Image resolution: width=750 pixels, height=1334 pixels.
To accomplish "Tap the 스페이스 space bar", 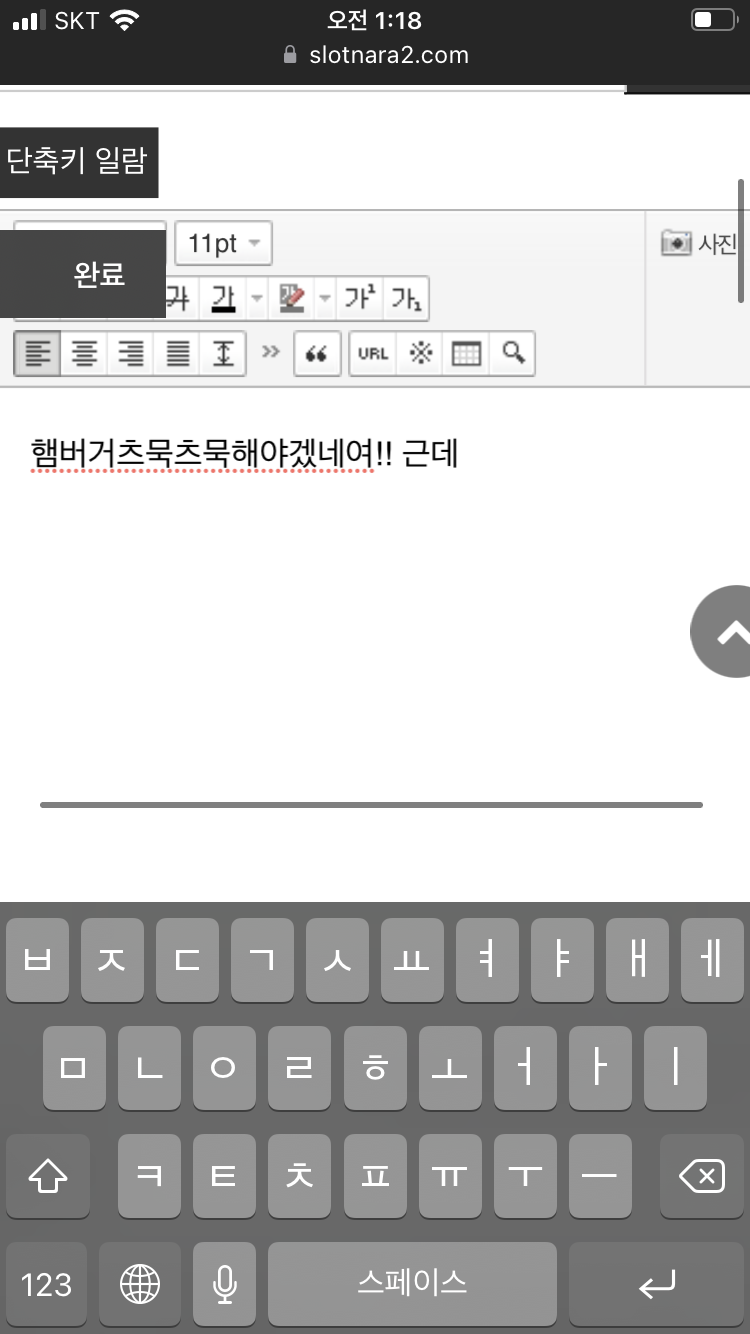I will [x=412, y=1284].
